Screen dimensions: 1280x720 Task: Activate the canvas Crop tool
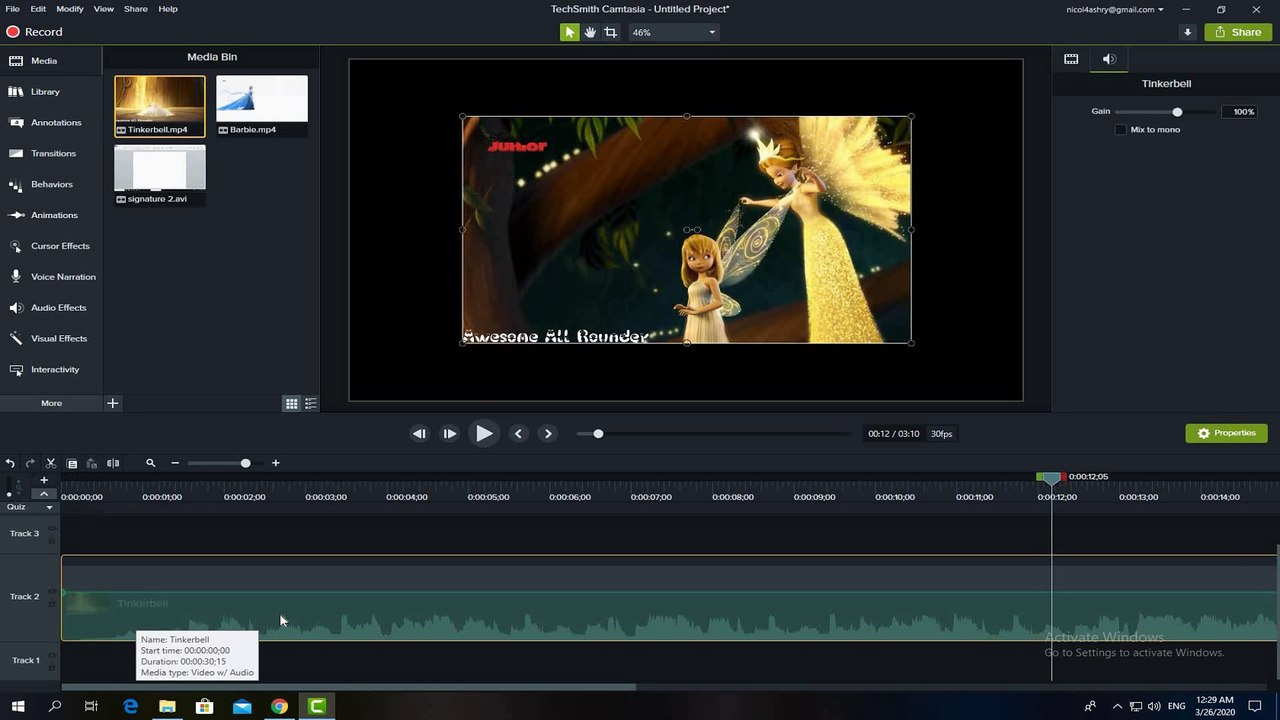pos(610,32)
